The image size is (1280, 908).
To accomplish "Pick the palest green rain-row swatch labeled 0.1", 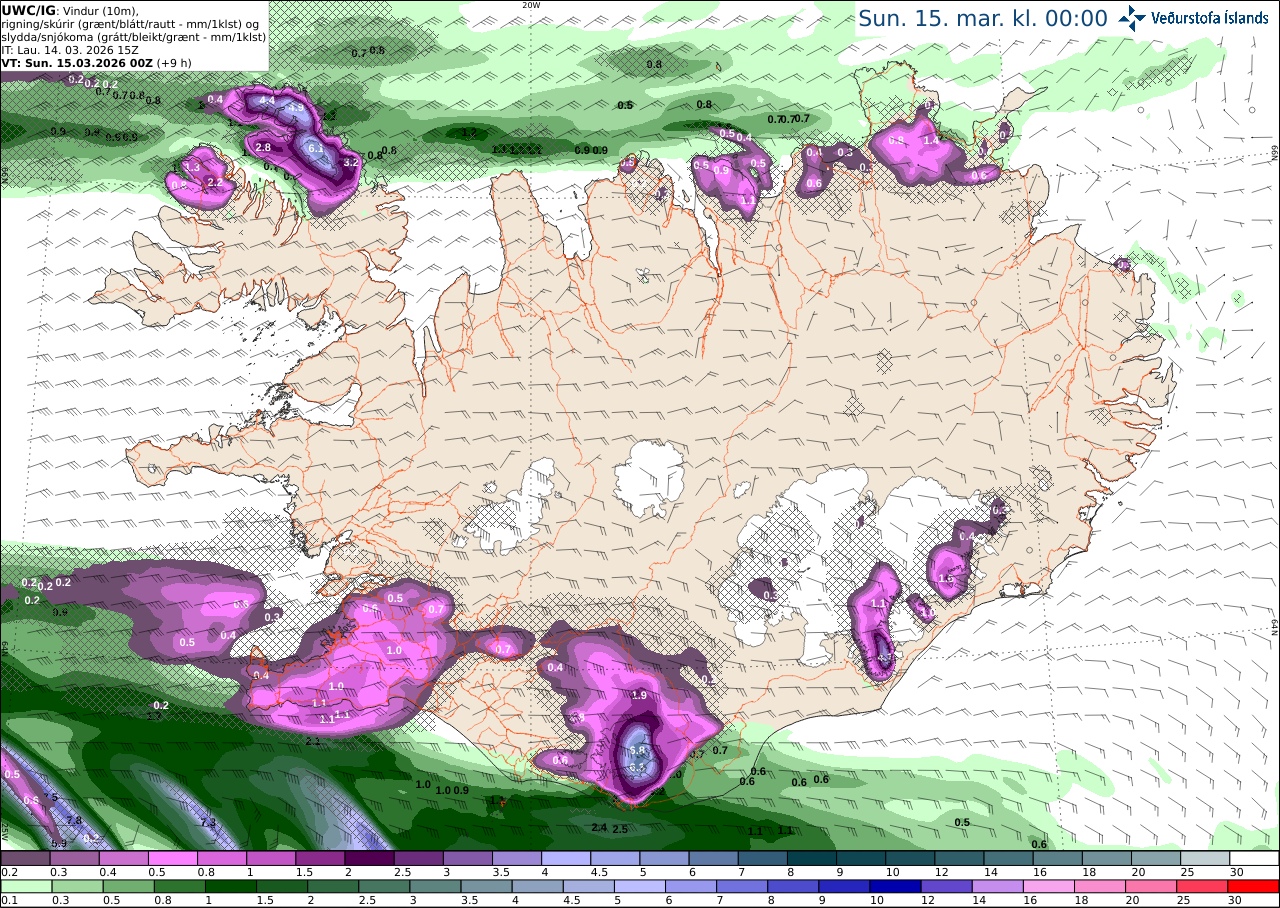I will [x=25, y=886].
